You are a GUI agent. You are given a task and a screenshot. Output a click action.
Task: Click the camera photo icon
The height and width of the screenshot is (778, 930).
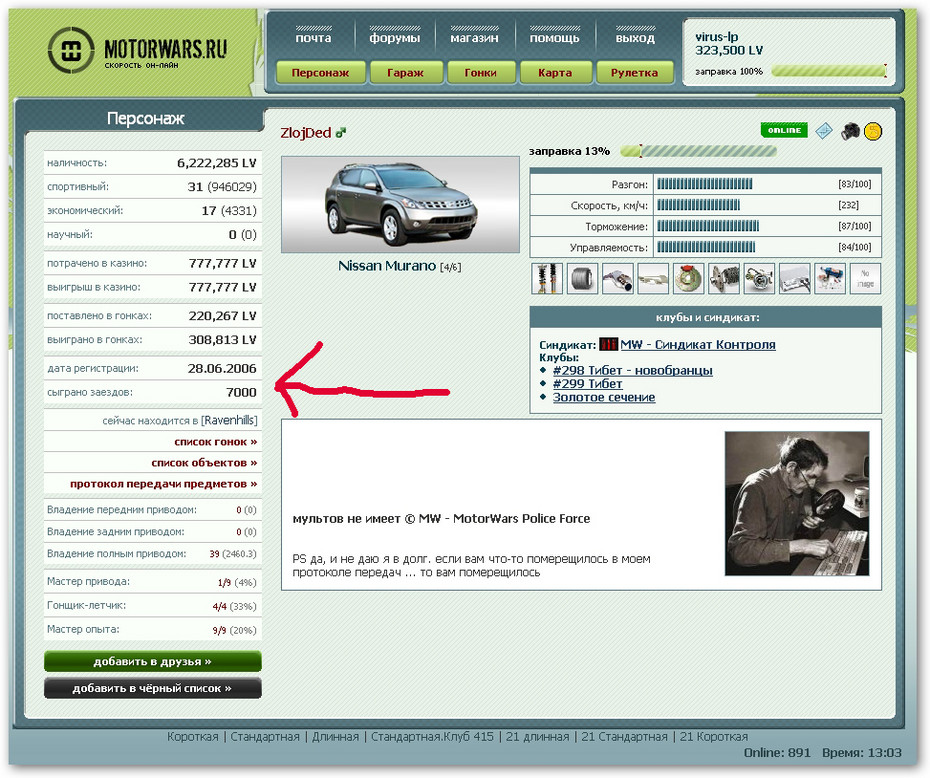tap(850, 131)
